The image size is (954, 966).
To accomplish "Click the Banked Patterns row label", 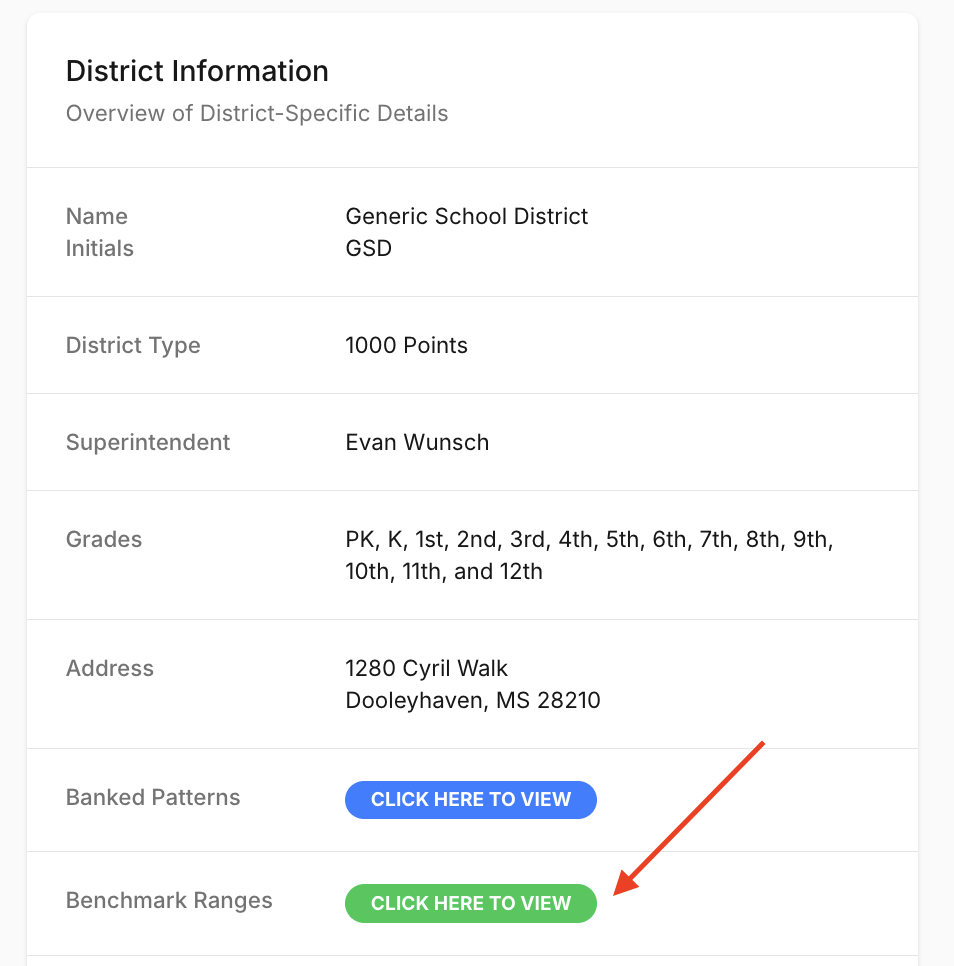I will (153, 797).
